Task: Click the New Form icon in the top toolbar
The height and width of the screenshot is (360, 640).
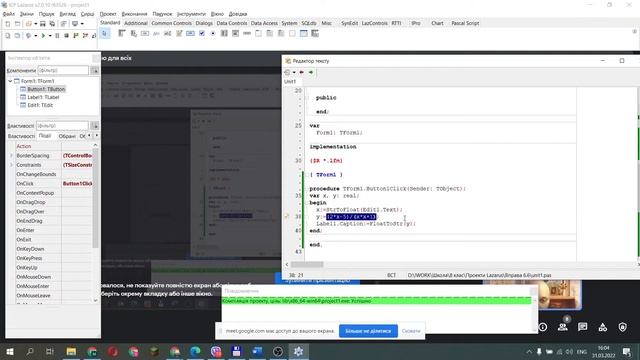Action: 17,24
